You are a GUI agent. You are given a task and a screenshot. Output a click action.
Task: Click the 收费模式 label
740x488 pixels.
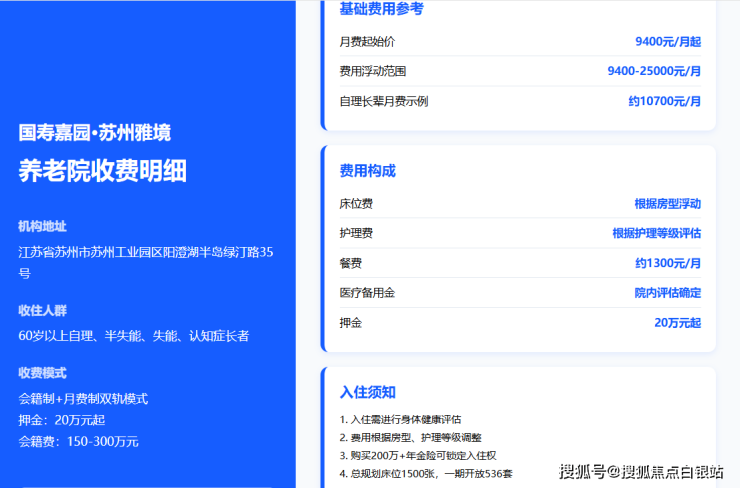pyautogui.click(x=42, y=373)
